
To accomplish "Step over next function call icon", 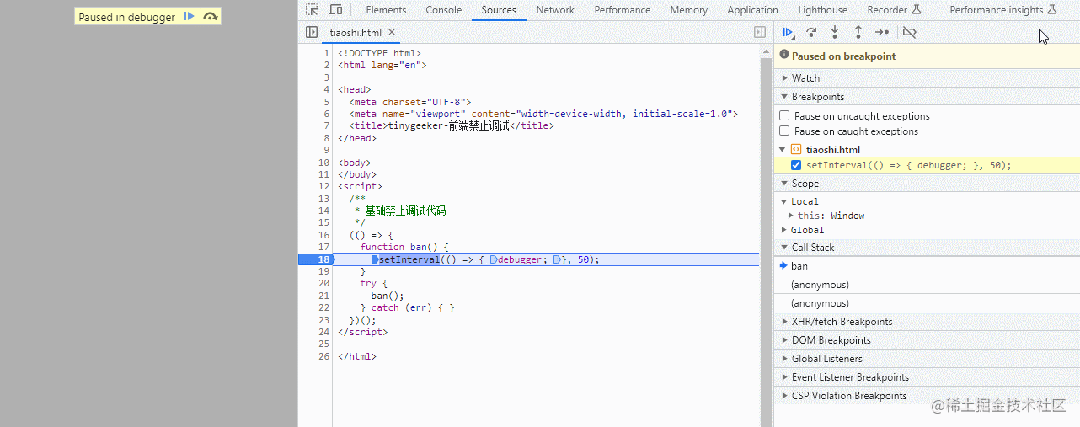I will tap(811, 32).
